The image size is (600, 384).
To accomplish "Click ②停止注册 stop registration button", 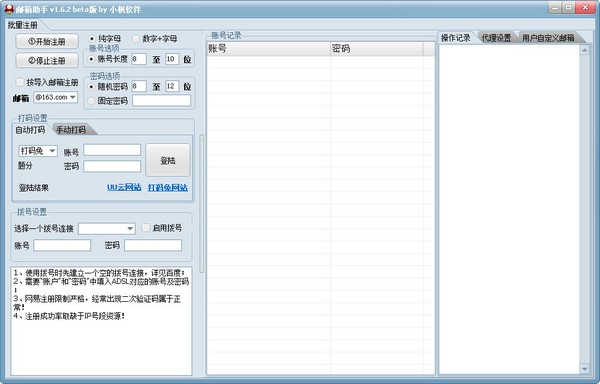I will point(47,60).
